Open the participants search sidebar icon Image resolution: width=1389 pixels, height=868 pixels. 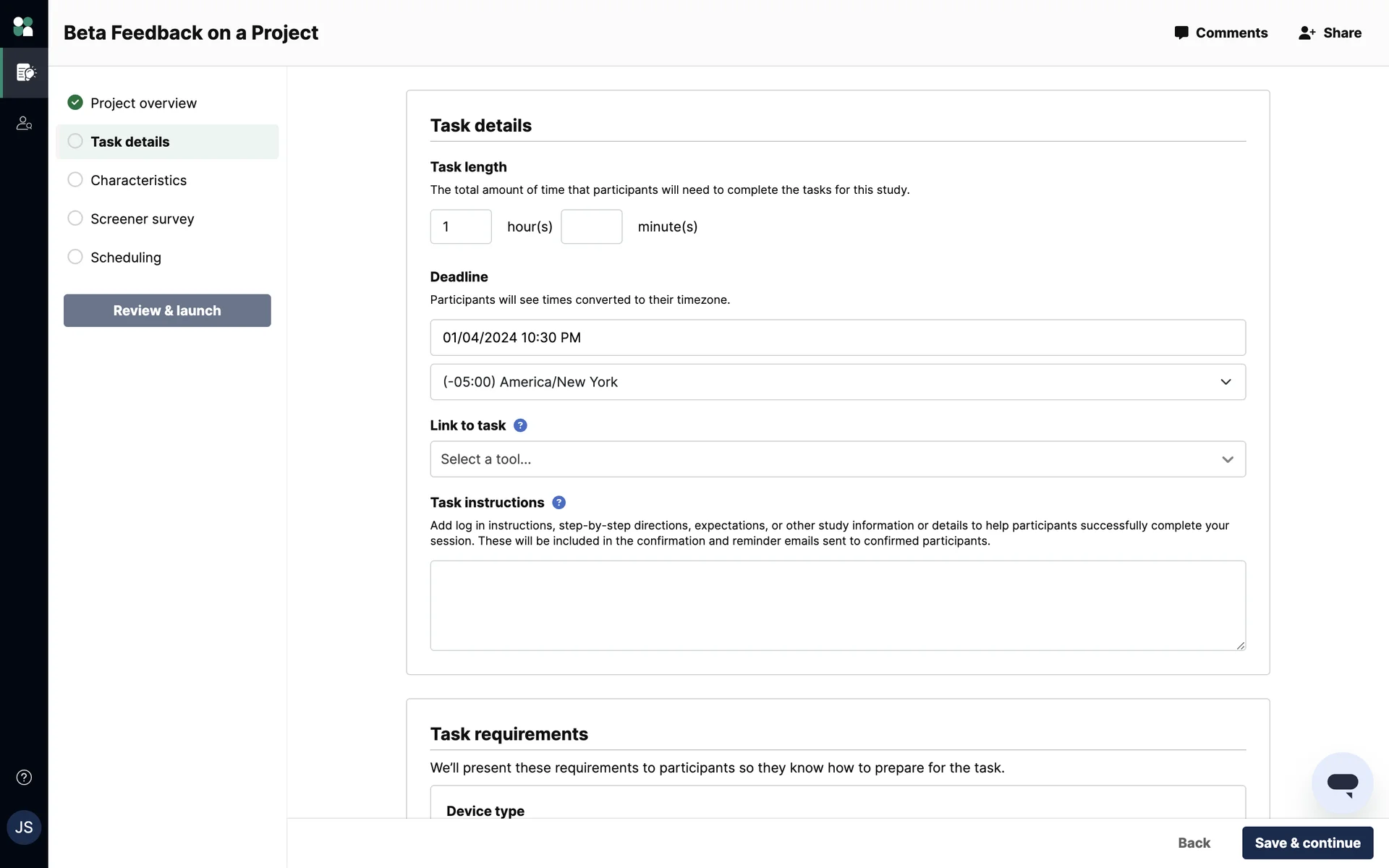pos(24,124)
